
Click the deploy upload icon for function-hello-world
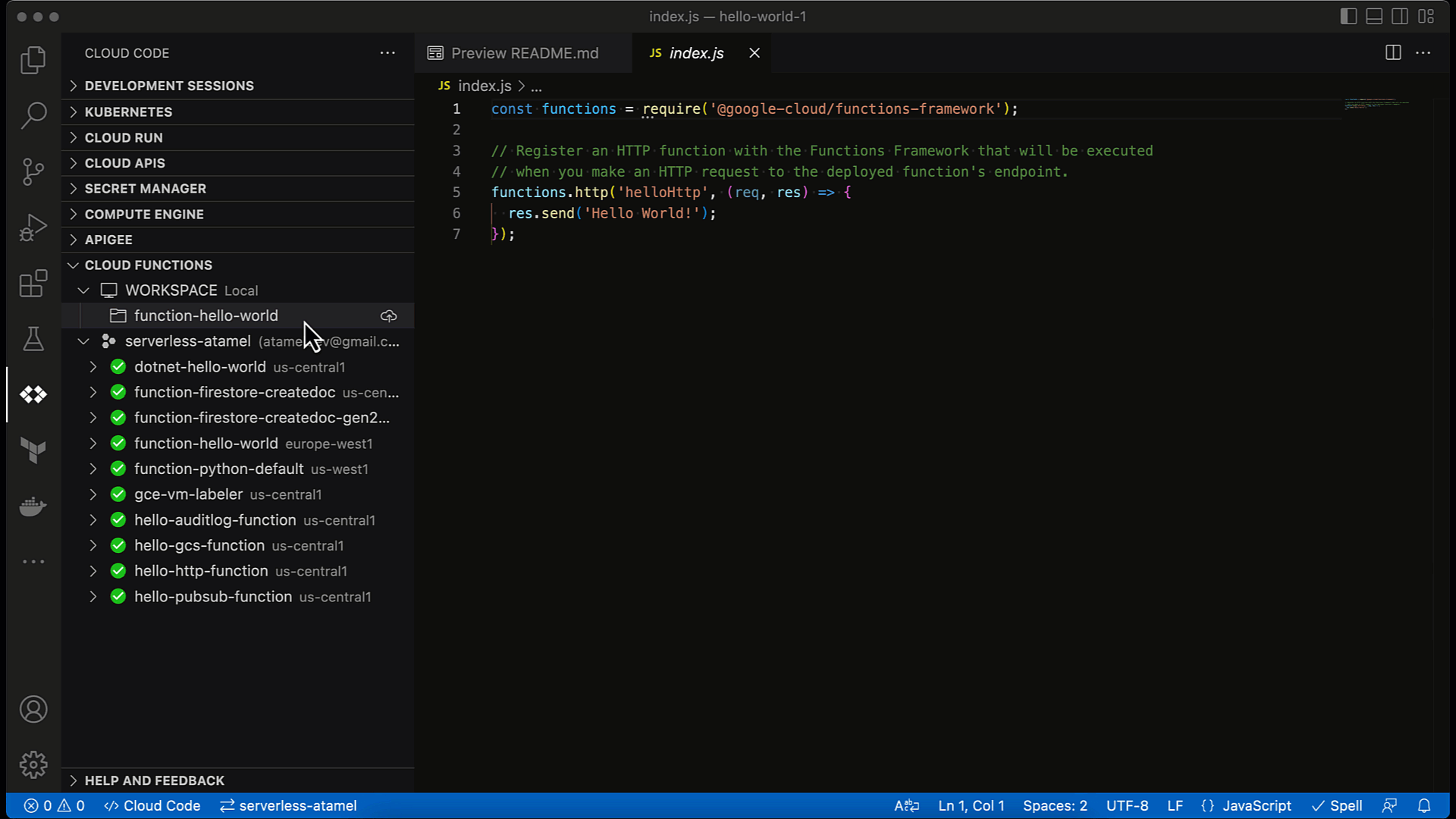click(x=388, y=315)
